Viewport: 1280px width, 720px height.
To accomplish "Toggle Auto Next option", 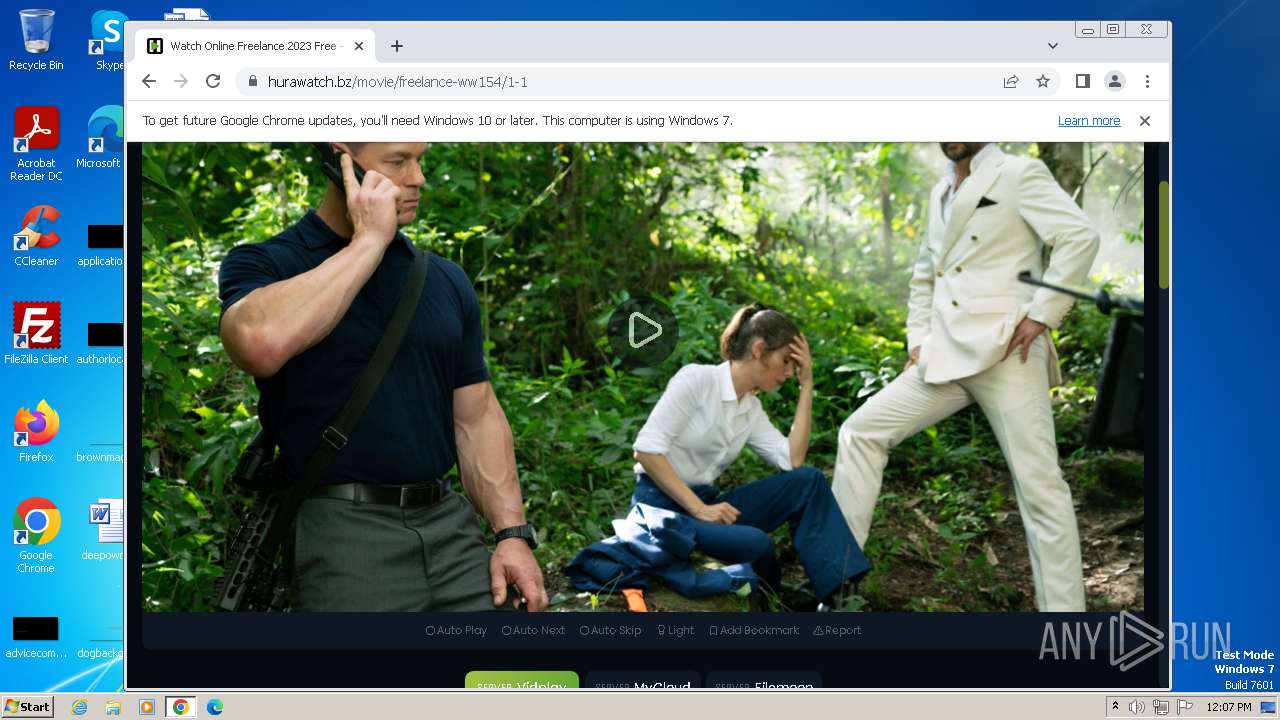I will [x=533, y=630].
